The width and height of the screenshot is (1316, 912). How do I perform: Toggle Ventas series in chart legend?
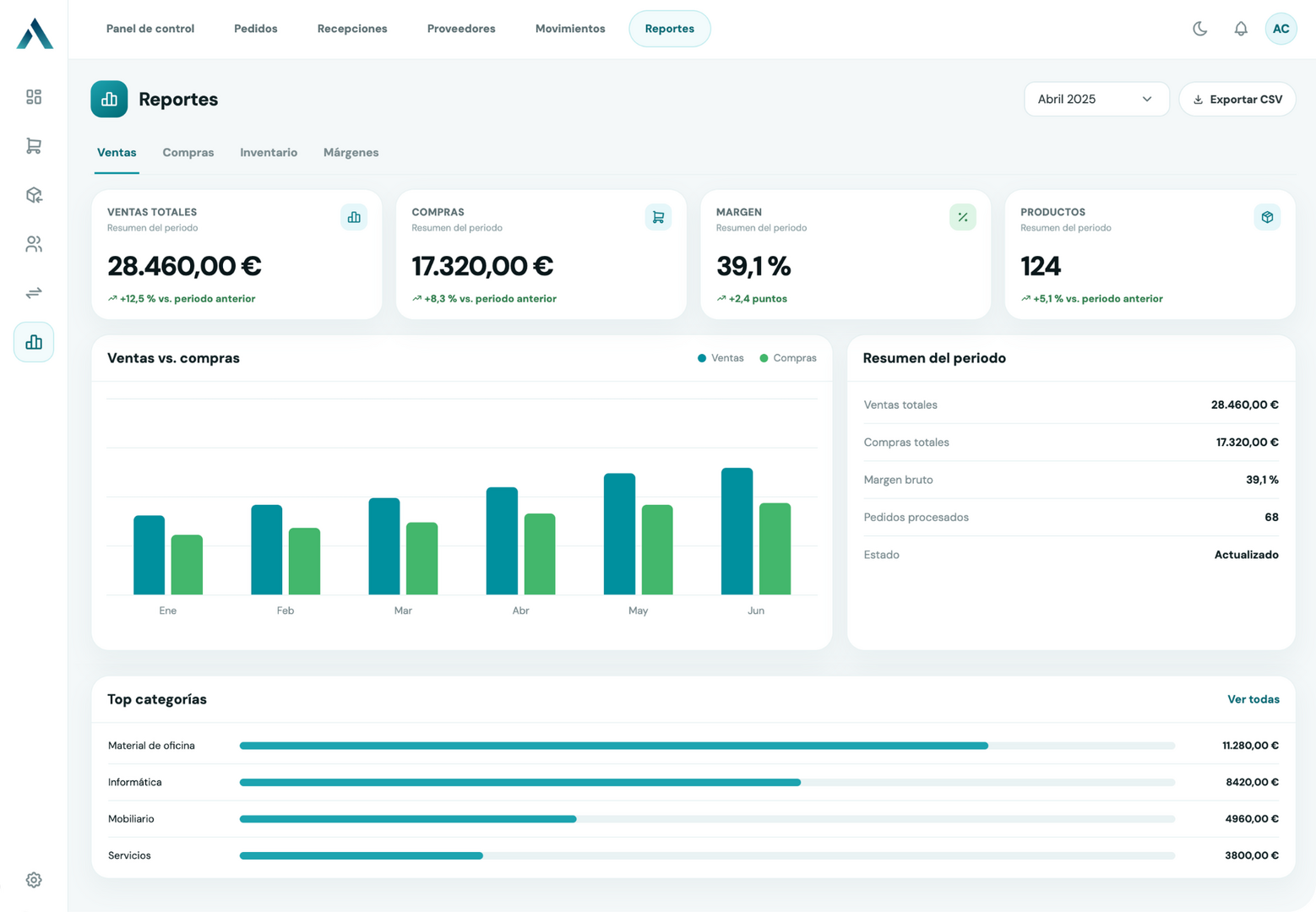721,358
